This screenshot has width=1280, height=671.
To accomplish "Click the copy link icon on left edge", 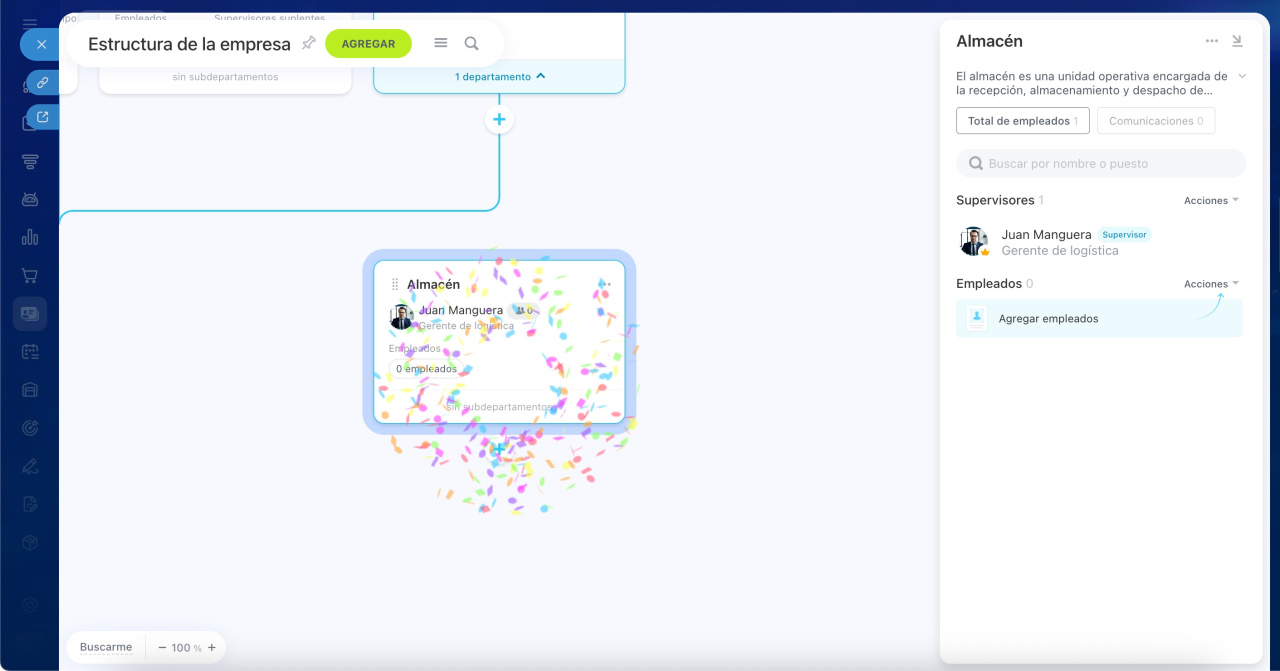I will [43, 83].
